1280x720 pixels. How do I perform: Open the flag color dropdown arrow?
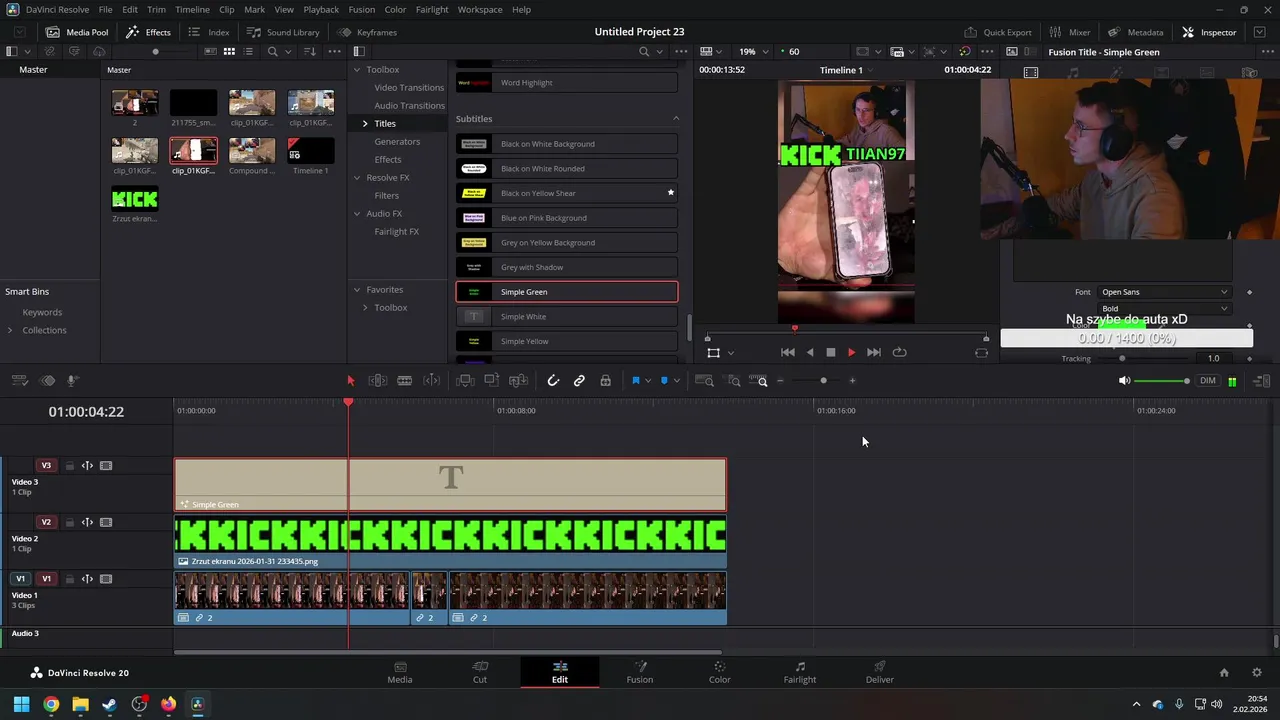coord(648,381)
